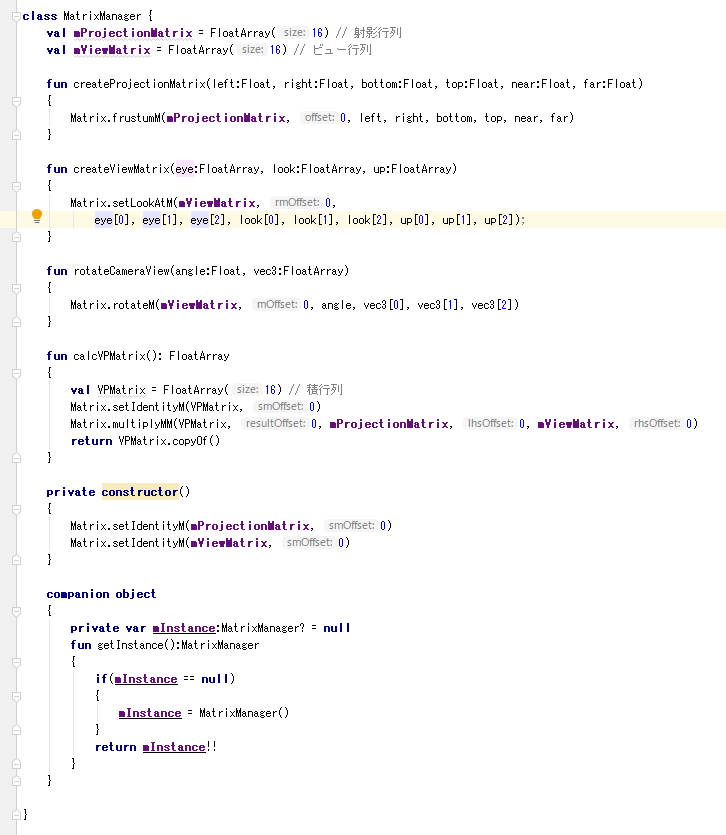This screenshot has width=726, height=835.
Task: Collapse fold at calcVPMatrix opening brace
Action: tap(17, 373)
